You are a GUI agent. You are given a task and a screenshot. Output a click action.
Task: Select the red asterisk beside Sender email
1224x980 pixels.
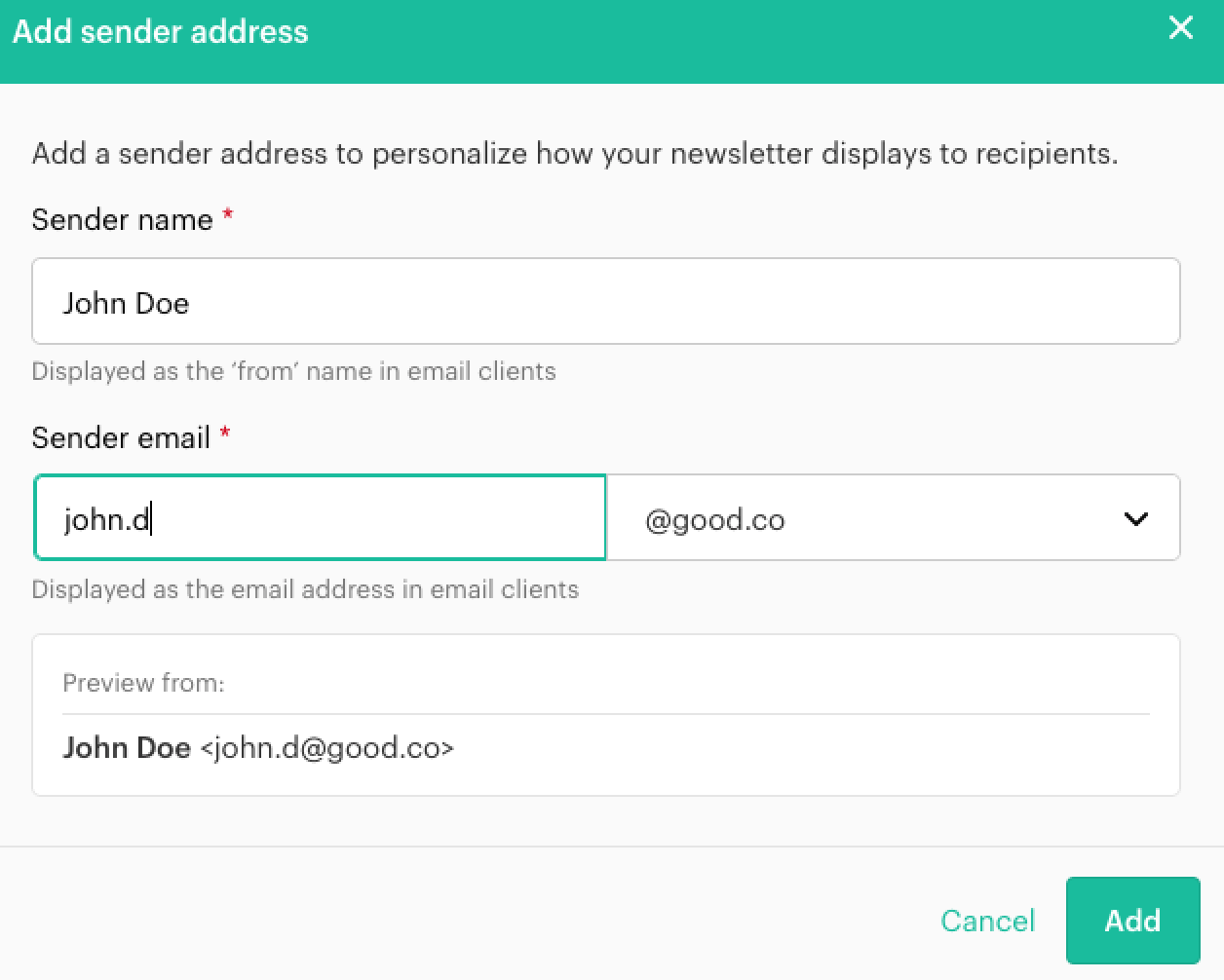pyautogui.click(x=225, y=433)
